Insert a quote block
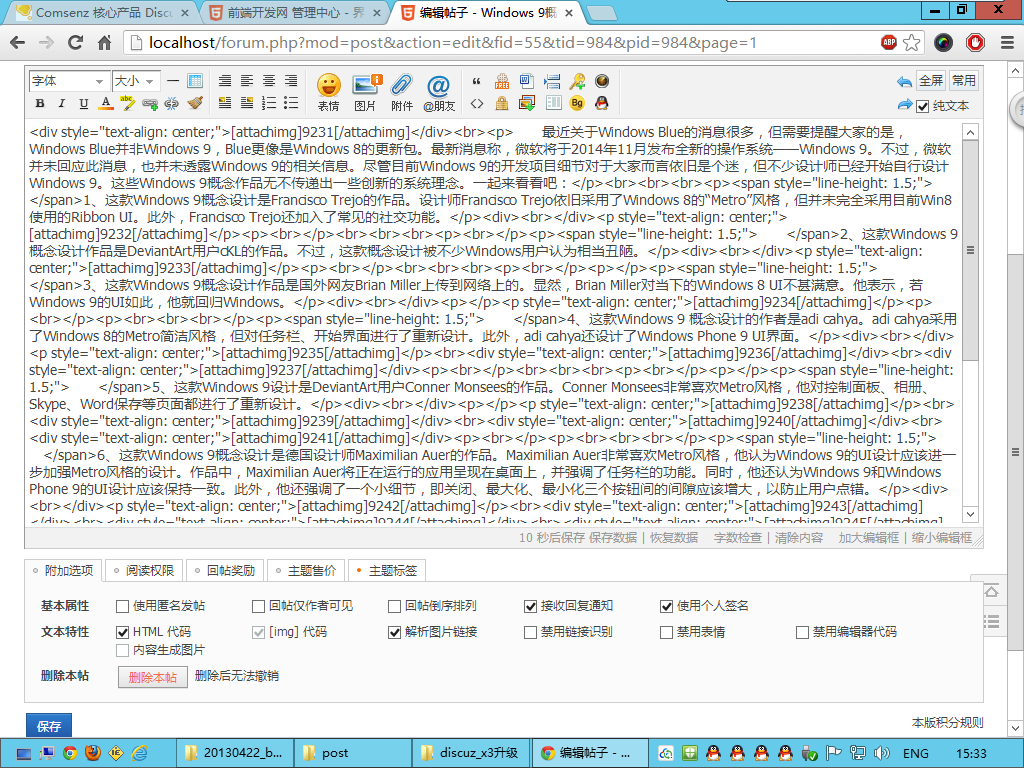The width and height of the screenshot is (1024, 768). point(477,81)
